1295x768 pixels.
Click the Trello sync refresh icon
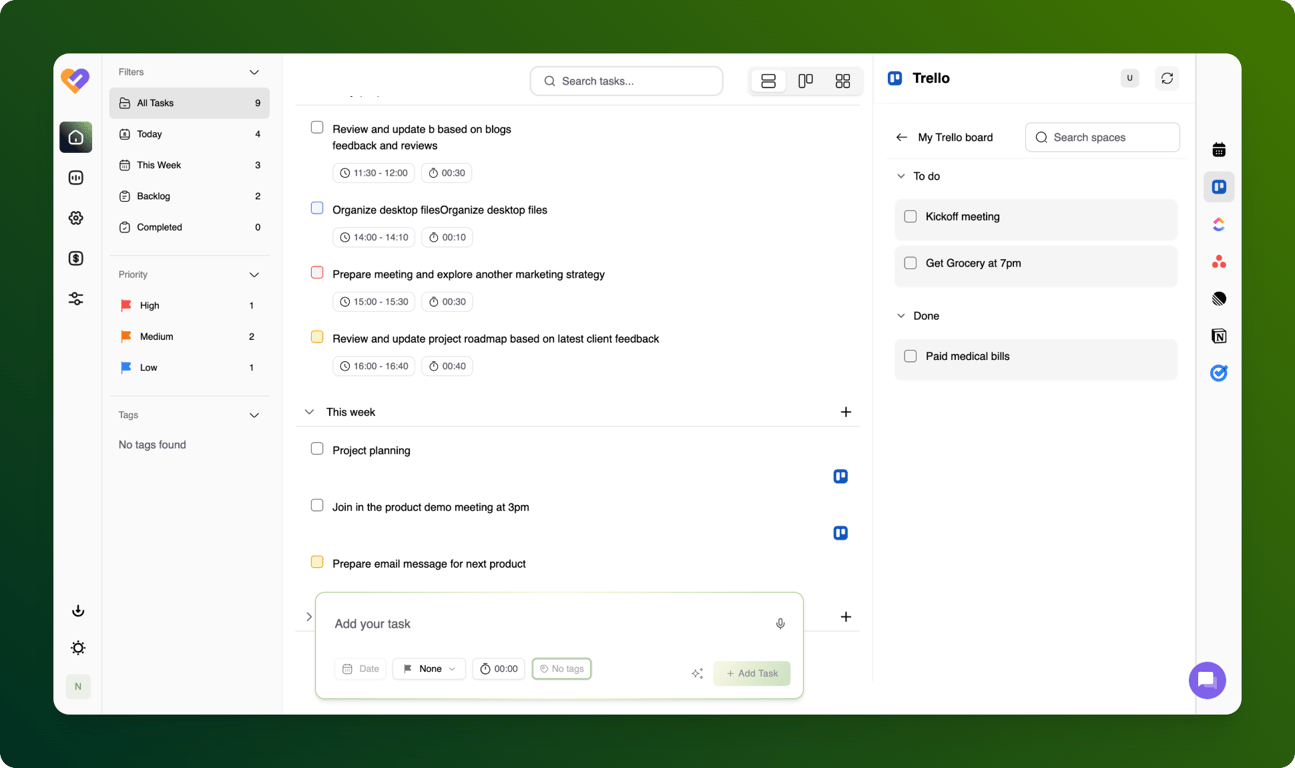click(1167, 78)
